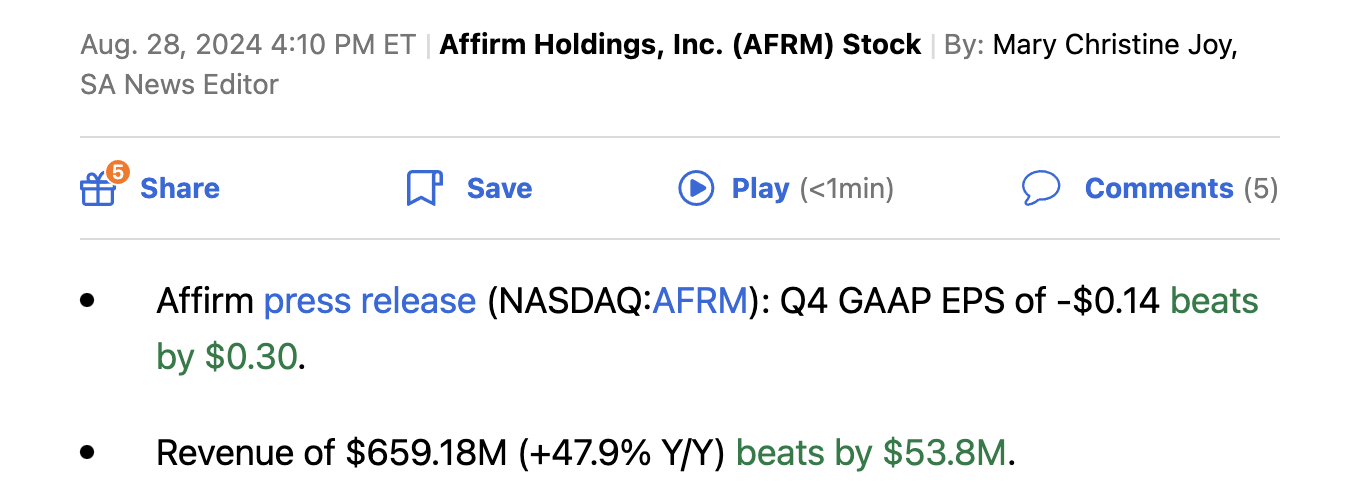Screen dimensions: 1356x488
Task: Click the (<1min) audio duration text
Action: tap(846, 188)
